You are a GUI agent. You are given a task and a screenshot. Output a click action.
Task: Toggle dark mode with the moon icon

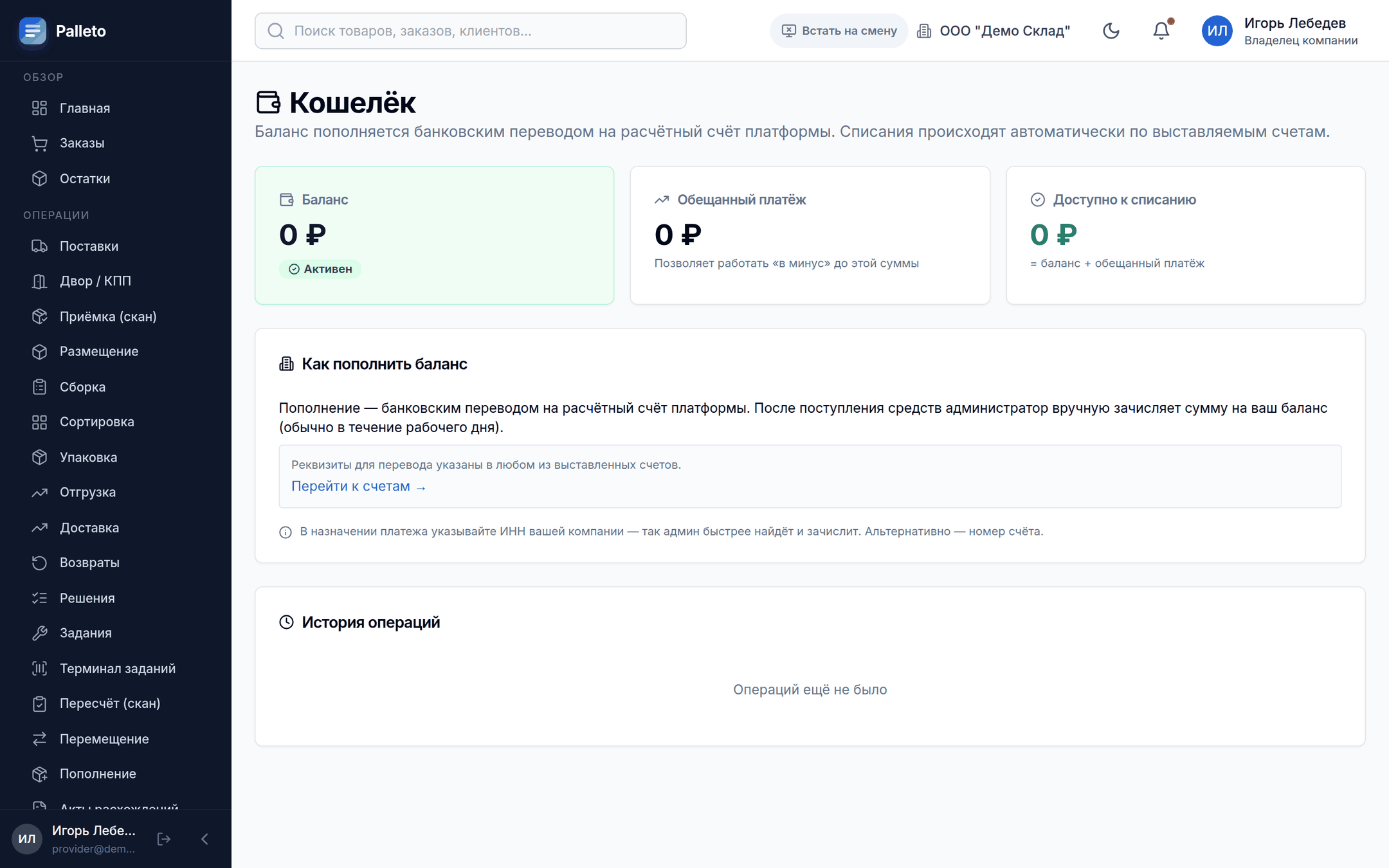click(x=1111, y=31)
